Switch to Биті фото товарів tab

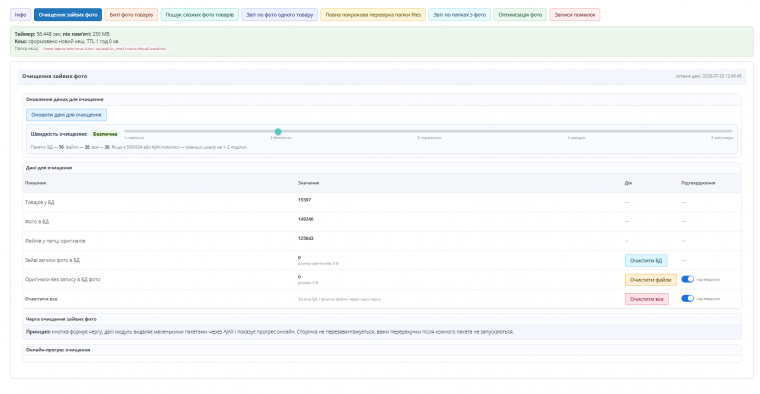click(x=131, y=15)
